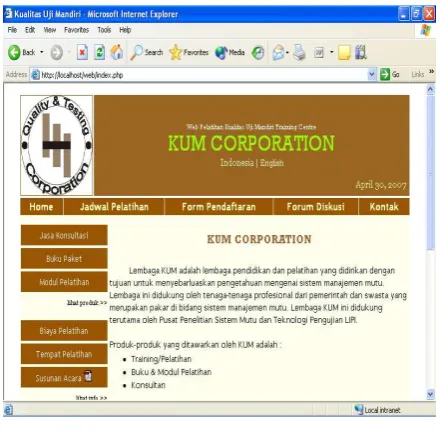Open the Help menu
The image size is (441, 430).
(x=125, y=30)
